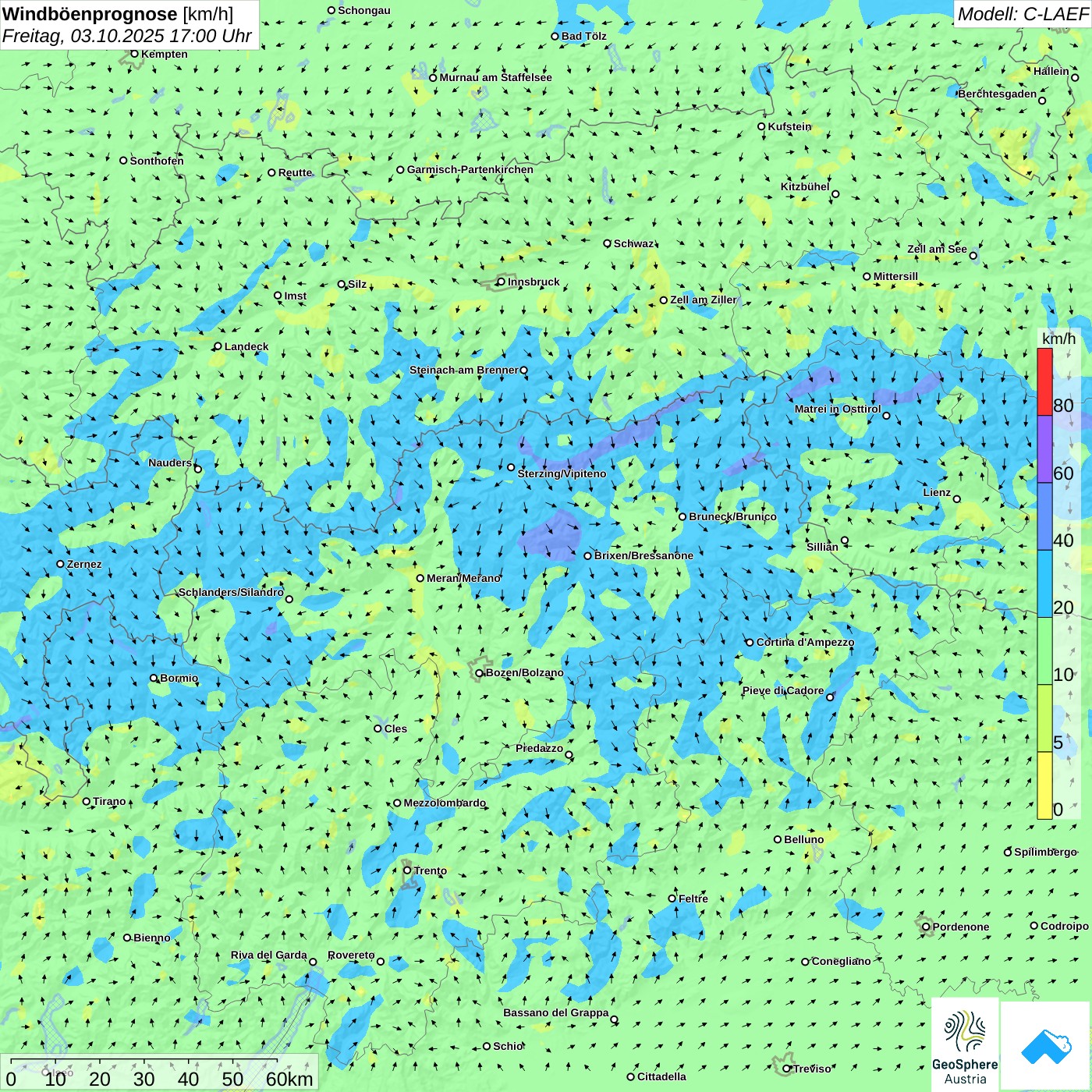Image resolution: width=1092 pixels, height=1092 pixels.
Task: Click the Matrei in Osttirol label
Action: [x=838, y=409]
